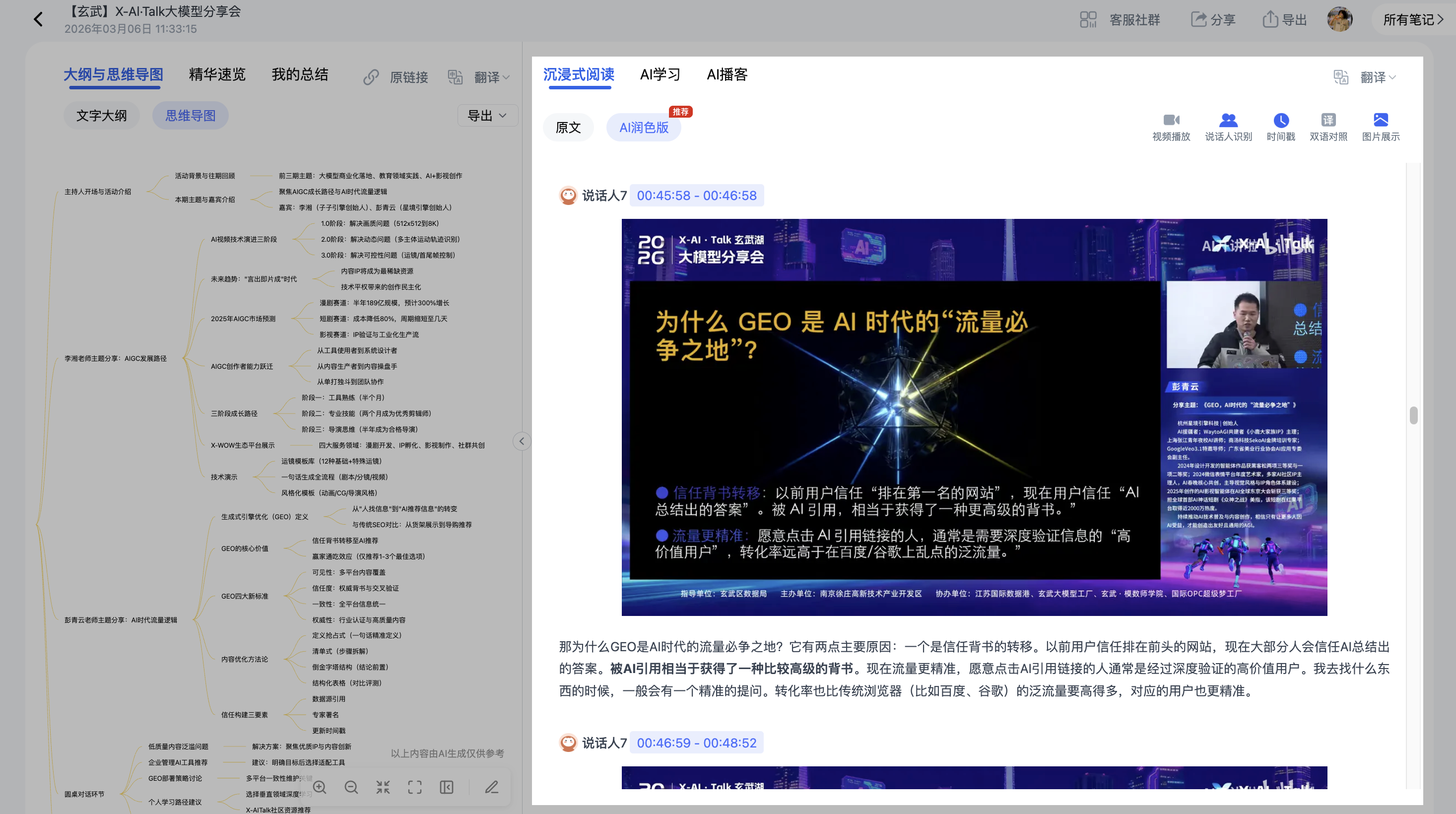The width and height of the screenshot is (1456, 814).
Task: Click the 2025年AIGC市场预测 node
Action: coord(243,319)
